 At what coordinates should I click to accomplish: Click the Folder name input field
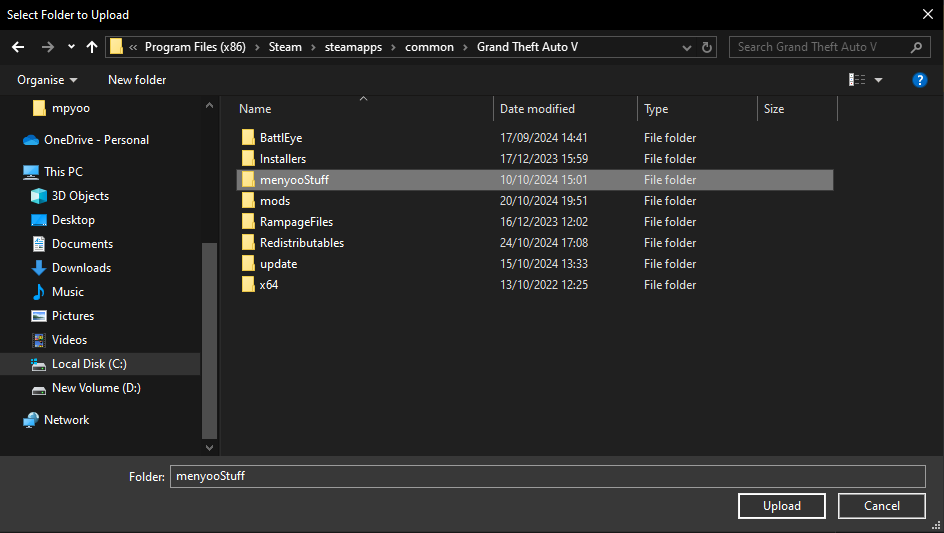548,476
